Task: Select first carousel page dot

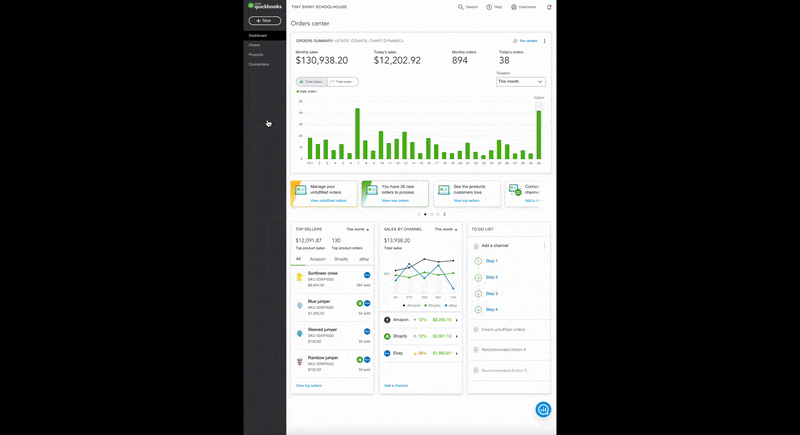Action: tap(426, 214)
